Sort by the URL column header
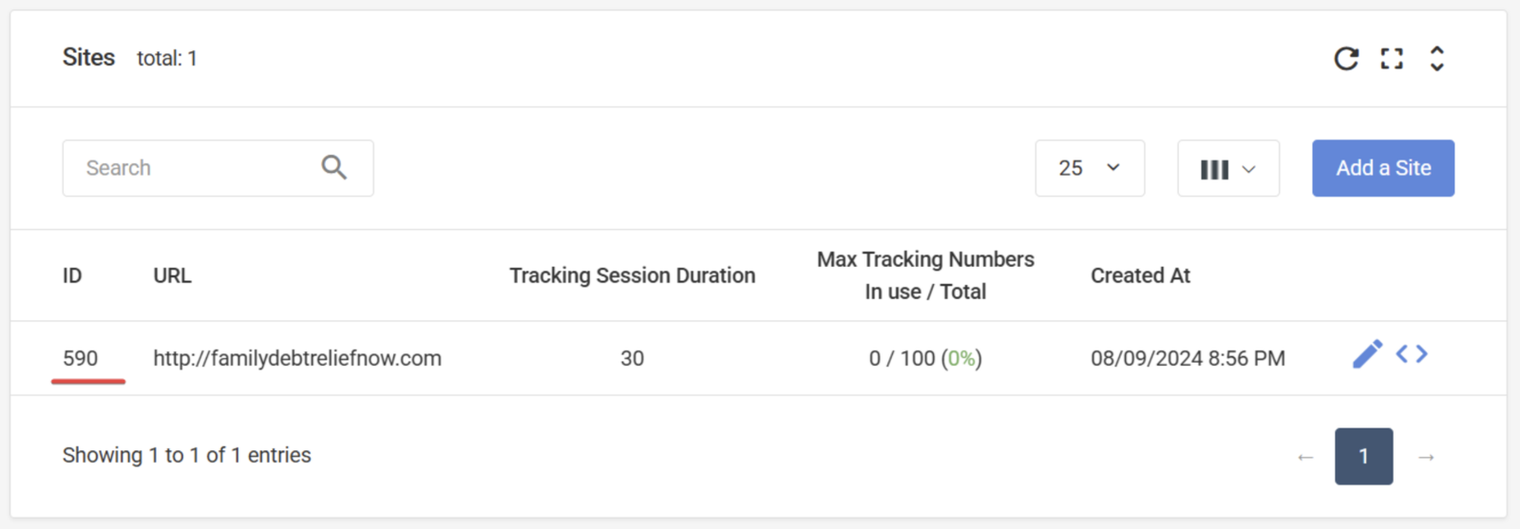The image size is (1520, 529). coord(172,276)
